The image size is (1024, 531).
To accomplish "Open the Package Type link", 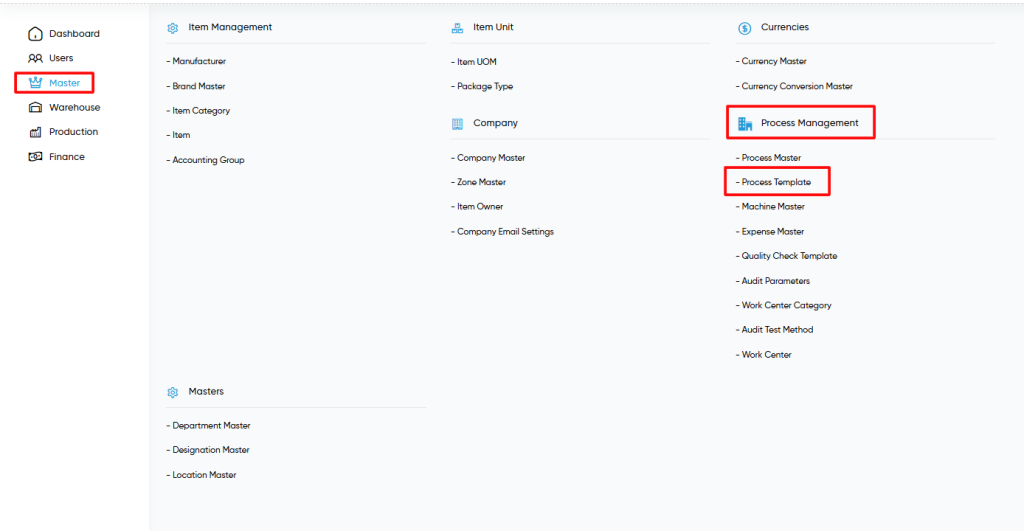I will pyautogui.click(x=482, y=86).
